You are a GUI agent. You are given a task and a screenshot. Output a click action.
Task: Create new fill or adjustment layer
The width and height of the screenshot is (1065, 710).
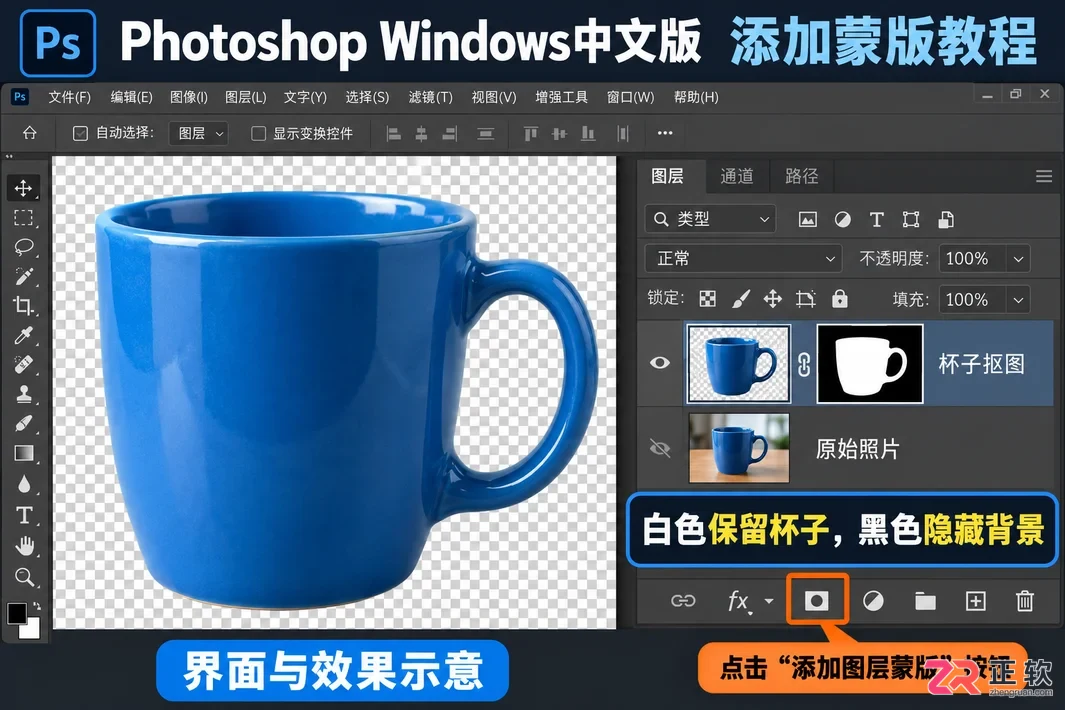coord(873,601)
